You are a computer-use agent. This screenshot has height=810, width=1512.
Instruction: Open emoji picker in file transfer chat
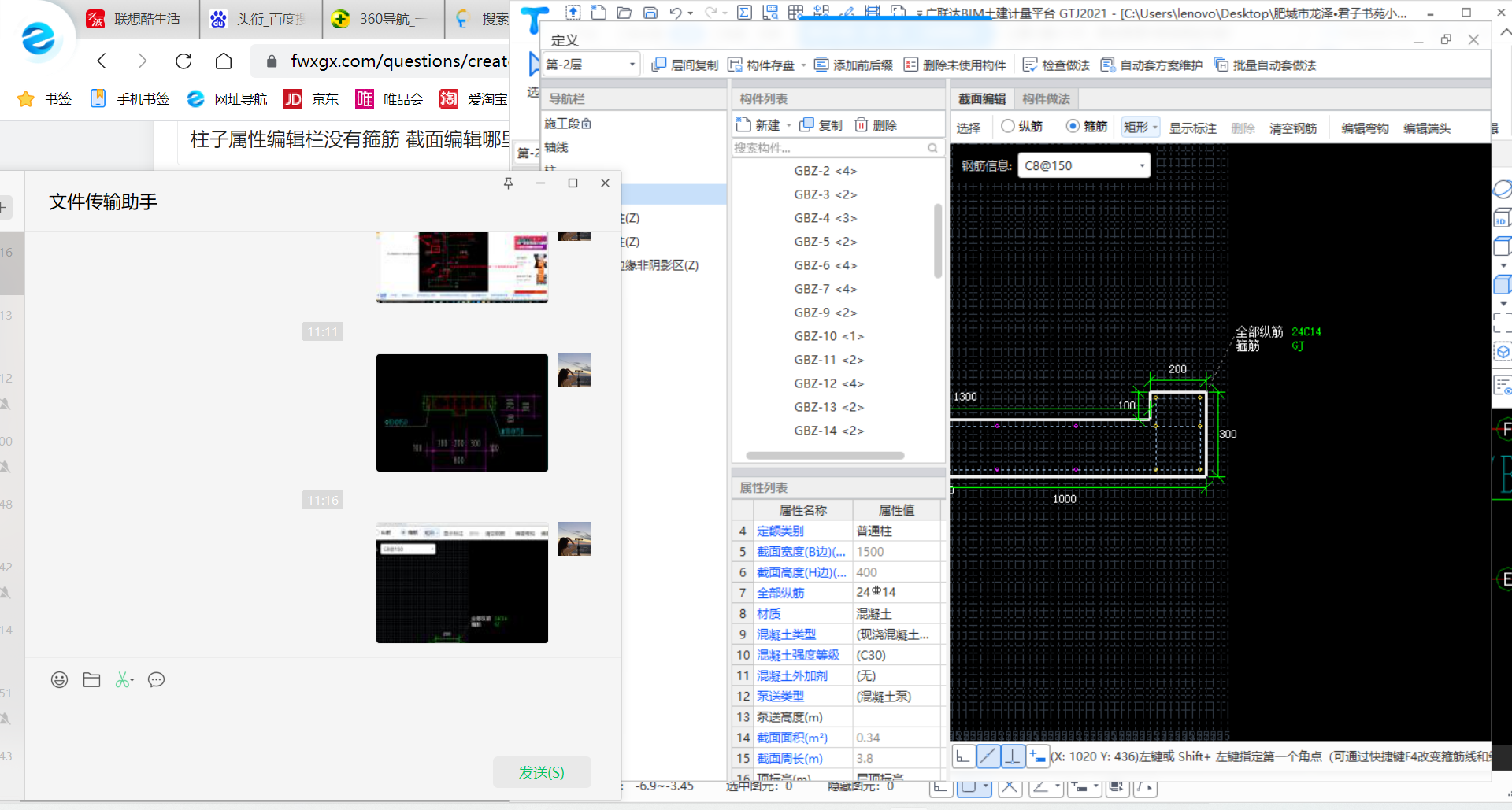pyautogui.click(x=59, y=679)
